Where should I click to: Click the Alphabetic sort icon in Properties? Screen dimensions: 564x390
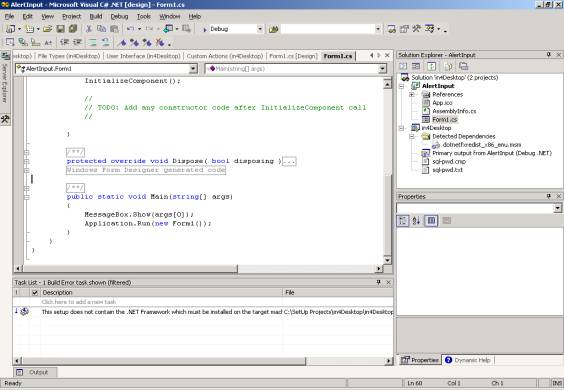(416, 221)
